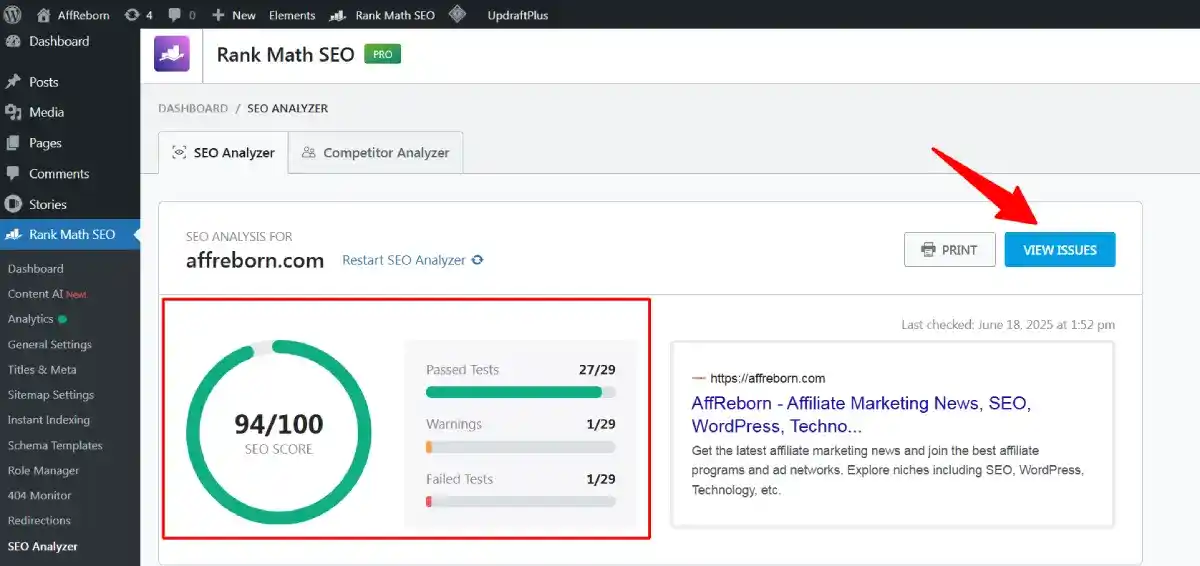Visit the AffReborn site home

[x=72, y=15]
